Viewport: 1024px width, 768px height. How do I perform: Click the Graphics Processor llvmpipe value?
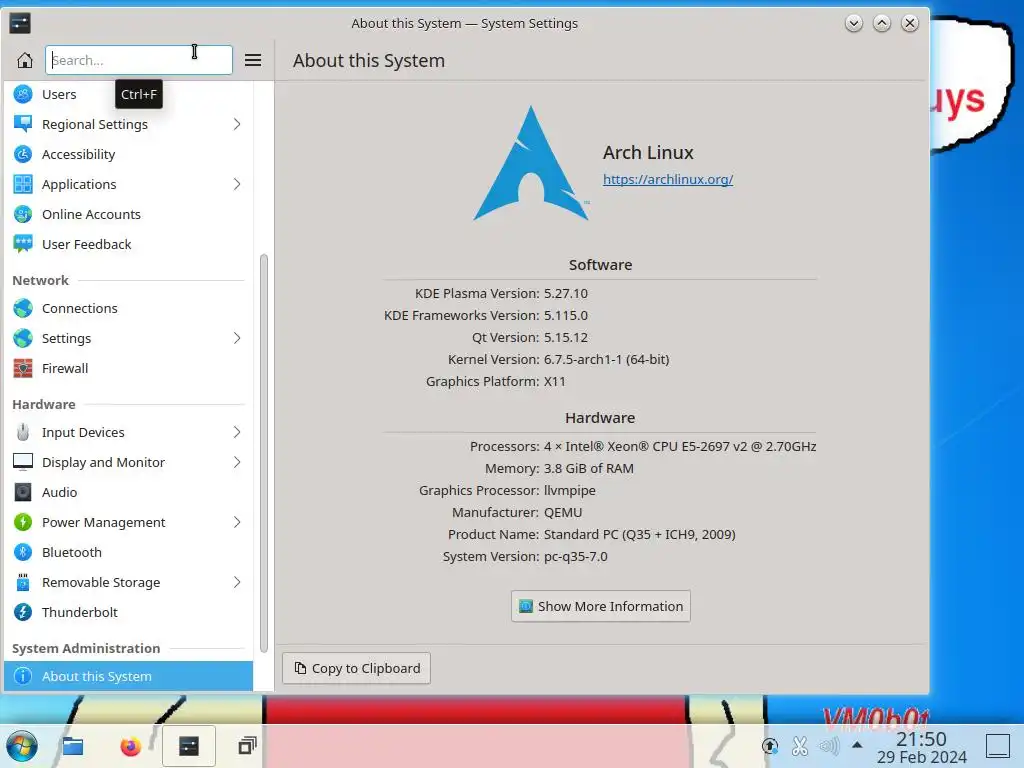[569, 490]
